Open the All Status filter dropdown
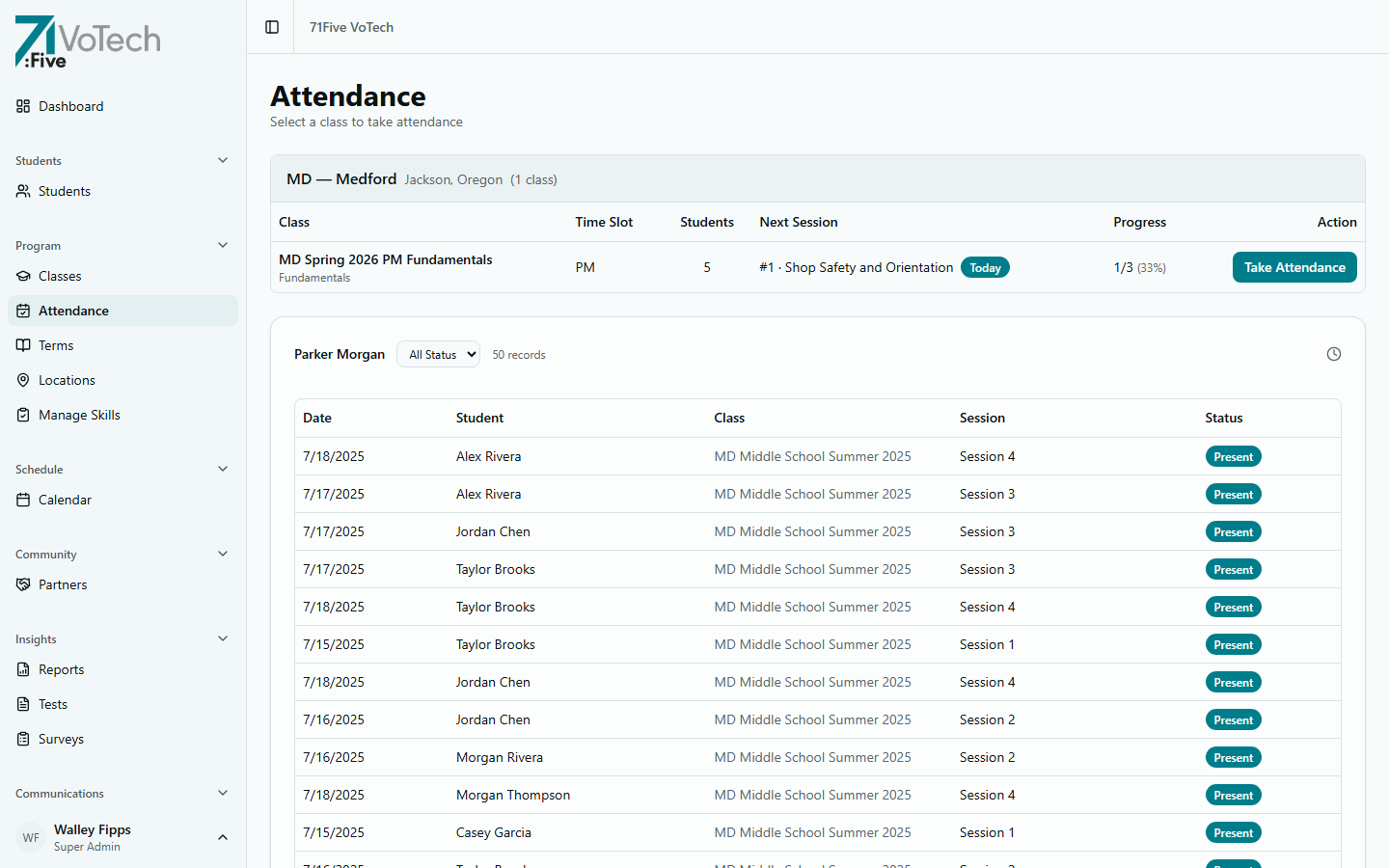The image size is (1389, 868). (438, 354)
